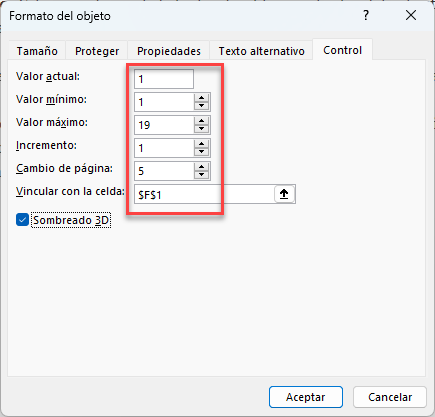Viewport: 435px width, 417px height.
Task: Open the dialog help question mark
Action: [366, 15]
